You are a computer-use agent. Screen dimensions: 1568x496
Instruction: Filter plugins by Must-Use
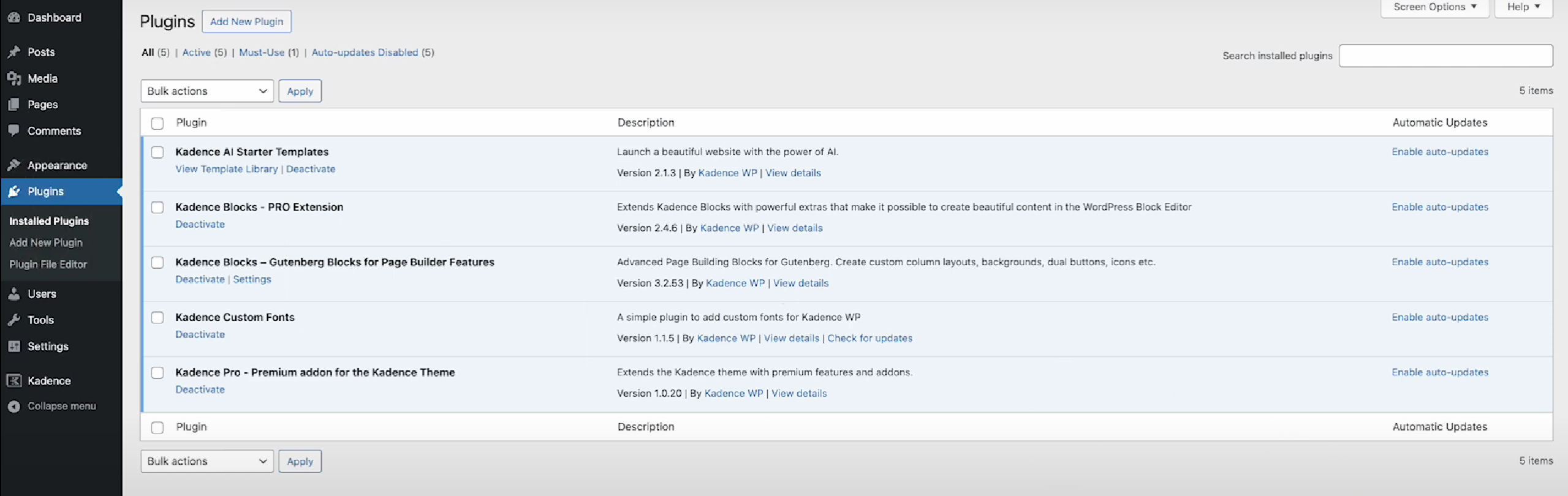pyautogui.click(x=262, y=53)
